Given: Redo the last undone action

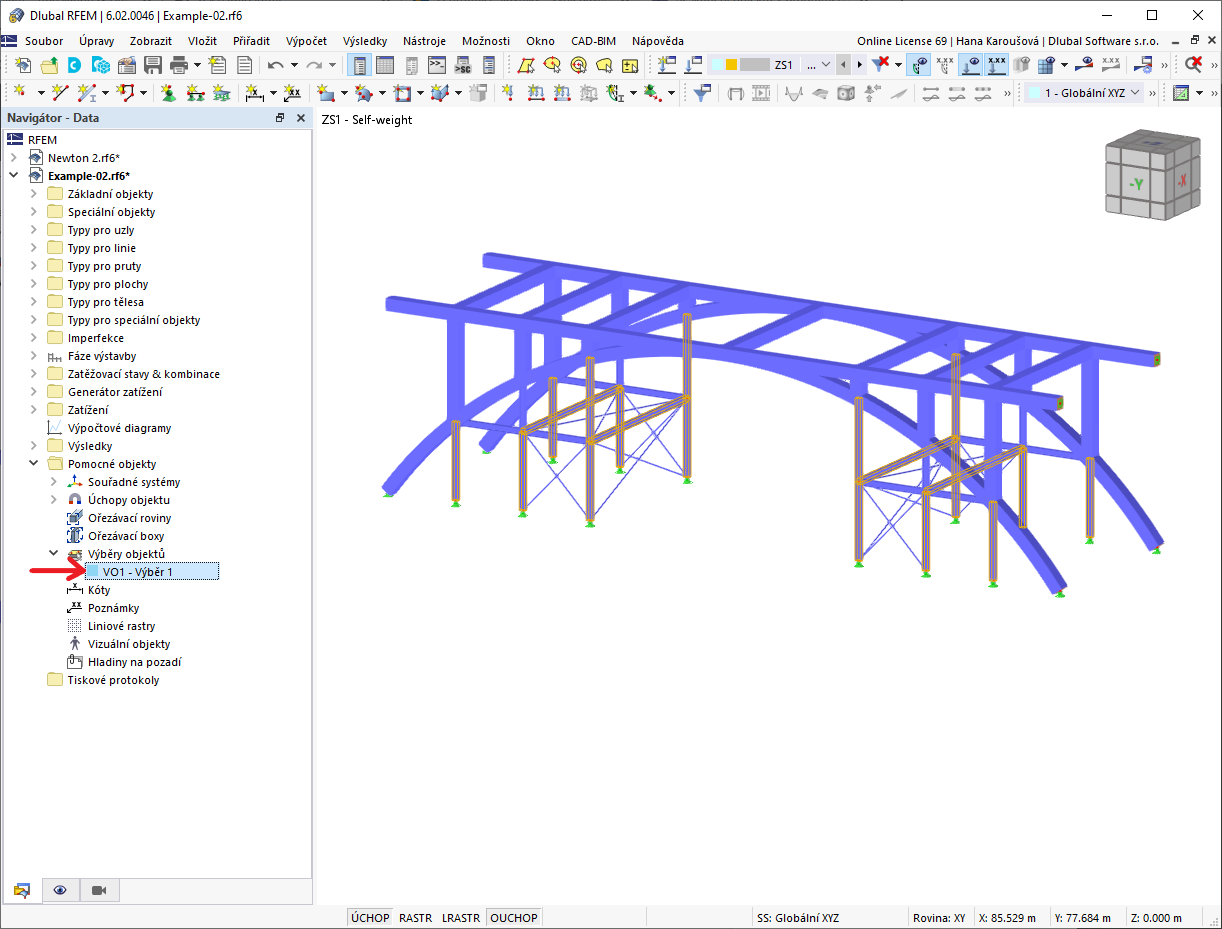Looking at the screenshot, I should [x=314, y=65].
